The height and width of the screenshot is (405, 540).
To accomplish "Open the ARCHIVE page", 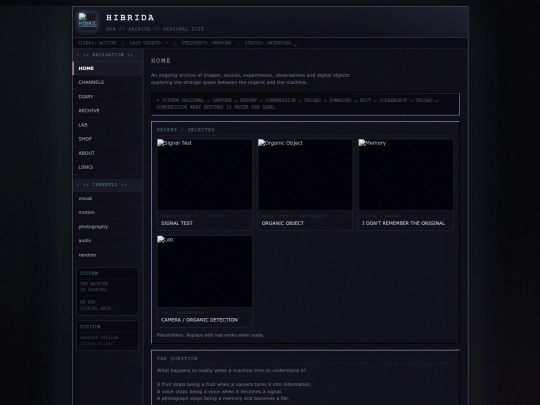I will [108, 111].
